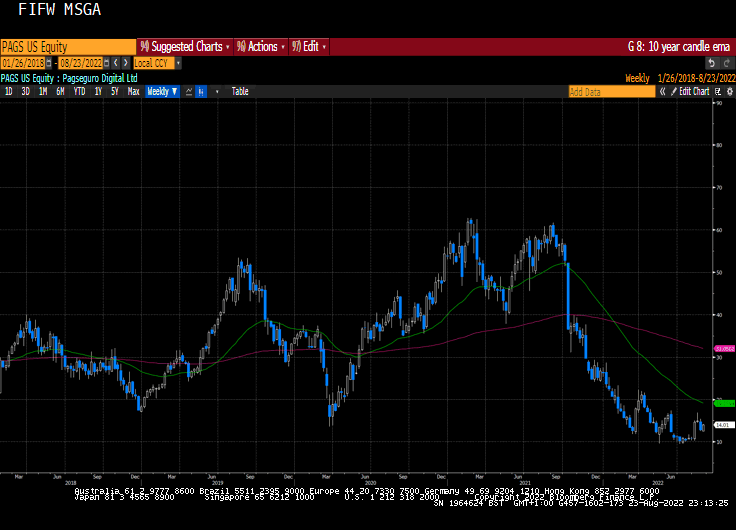Click the pink EMA value label on the axis
The width and height of the screenshot is (736, 530).
coord(724,349)
